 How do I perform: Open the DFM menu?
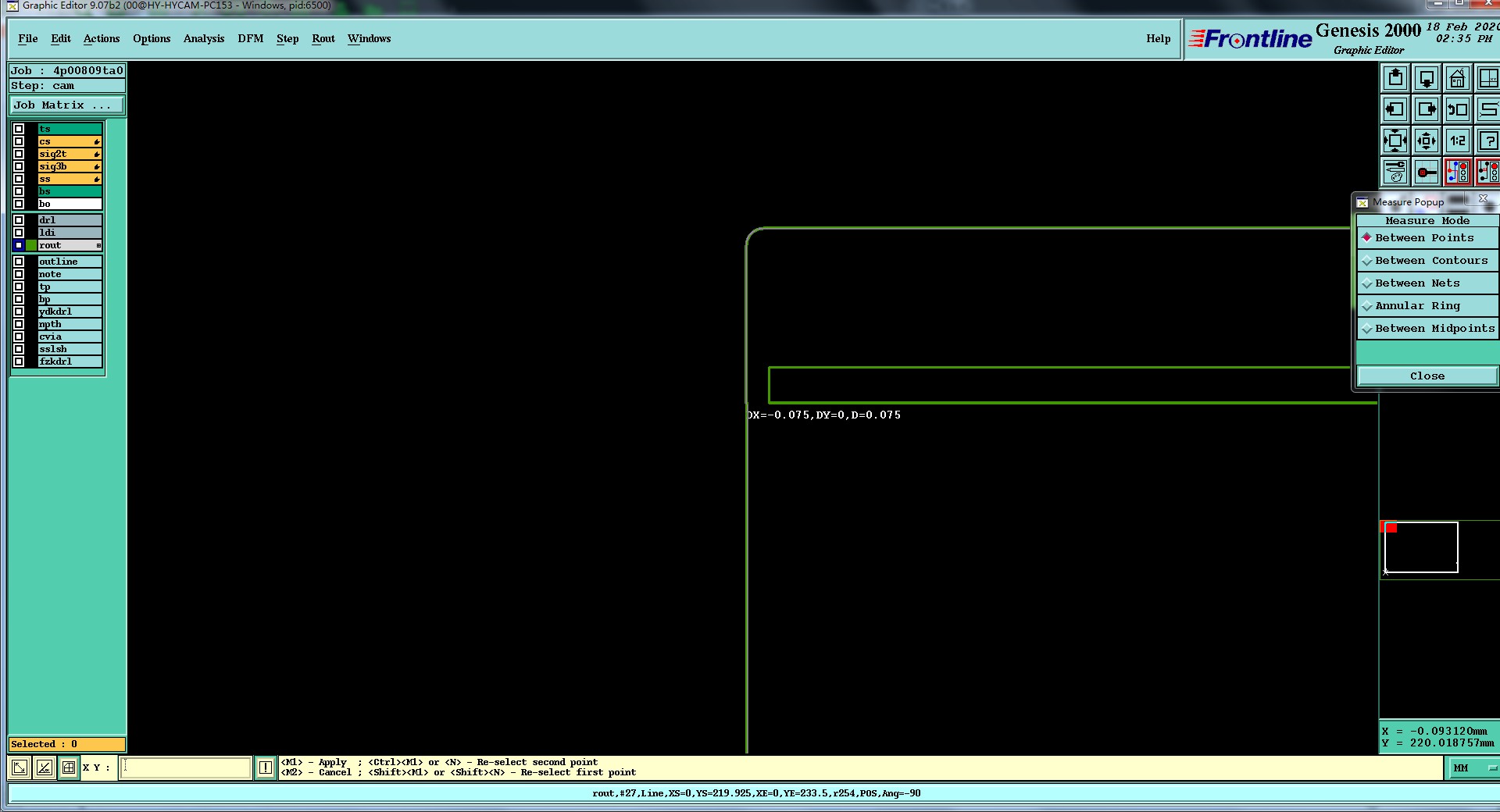pyautogui.click(x=251, y=38)
